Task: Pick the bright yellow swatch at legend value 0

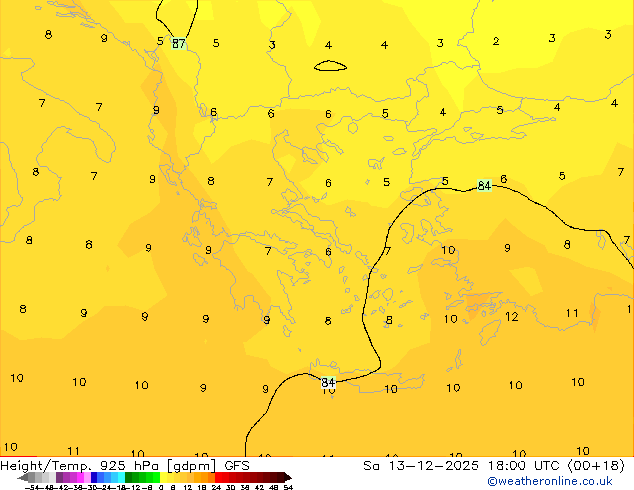Action: click(163, 477)
